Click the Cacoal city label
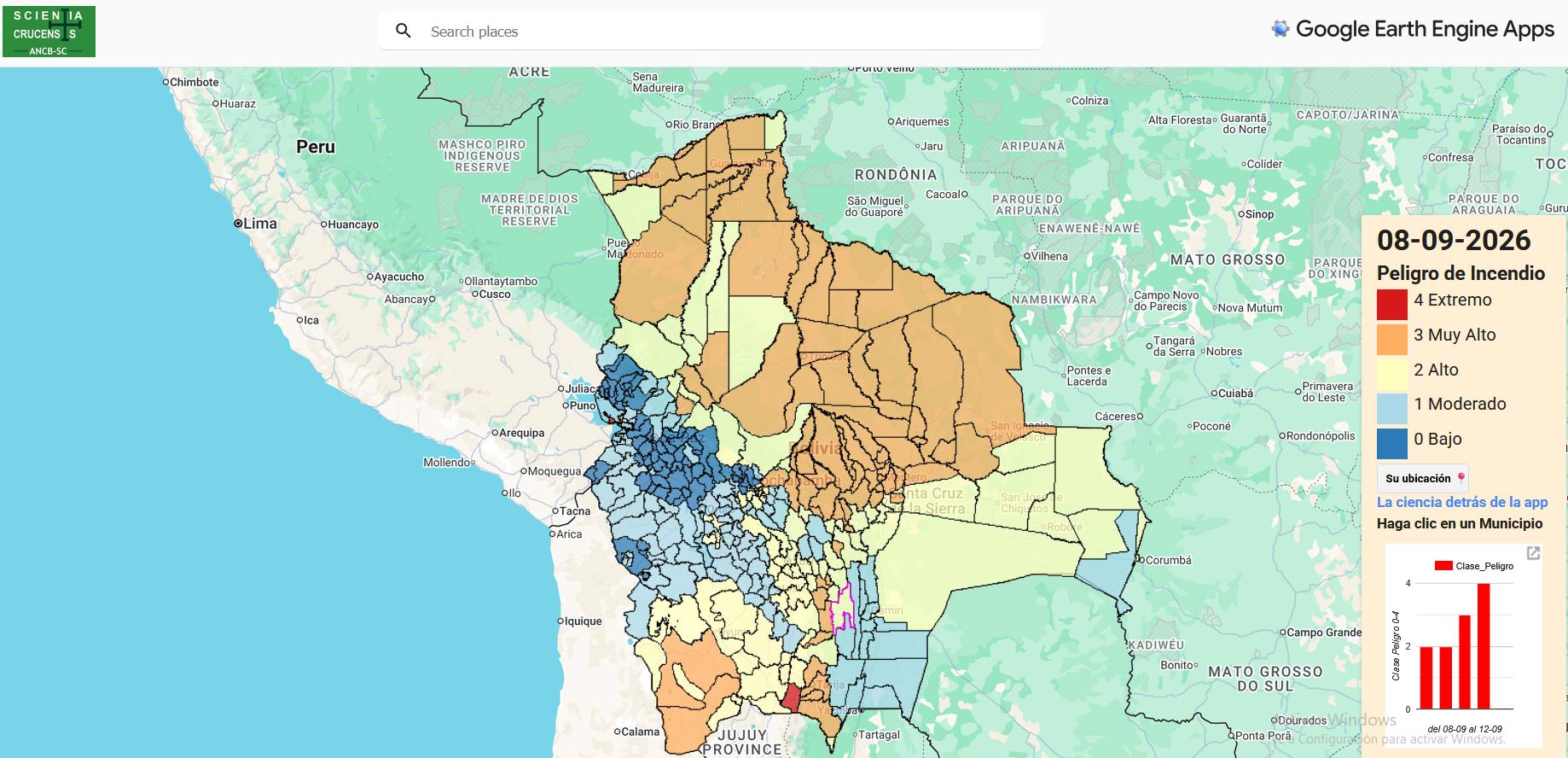 pyautogui.click(x=943, y=195)
